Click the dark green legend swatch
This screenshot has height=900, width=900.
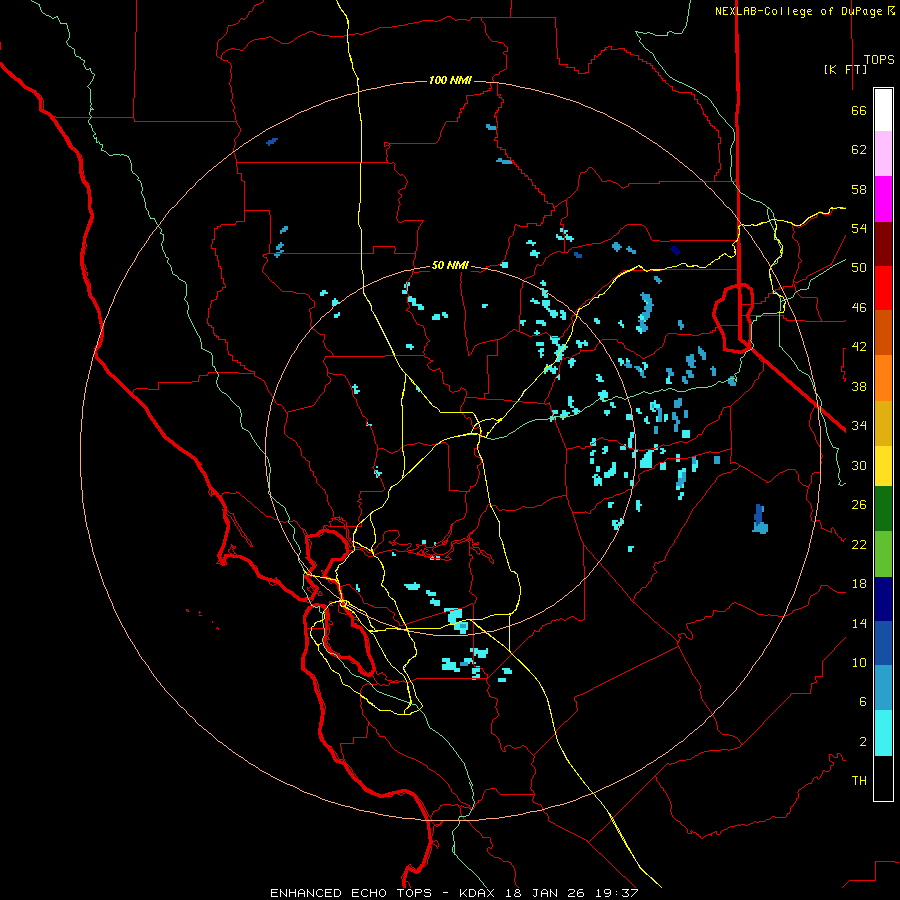883,509
